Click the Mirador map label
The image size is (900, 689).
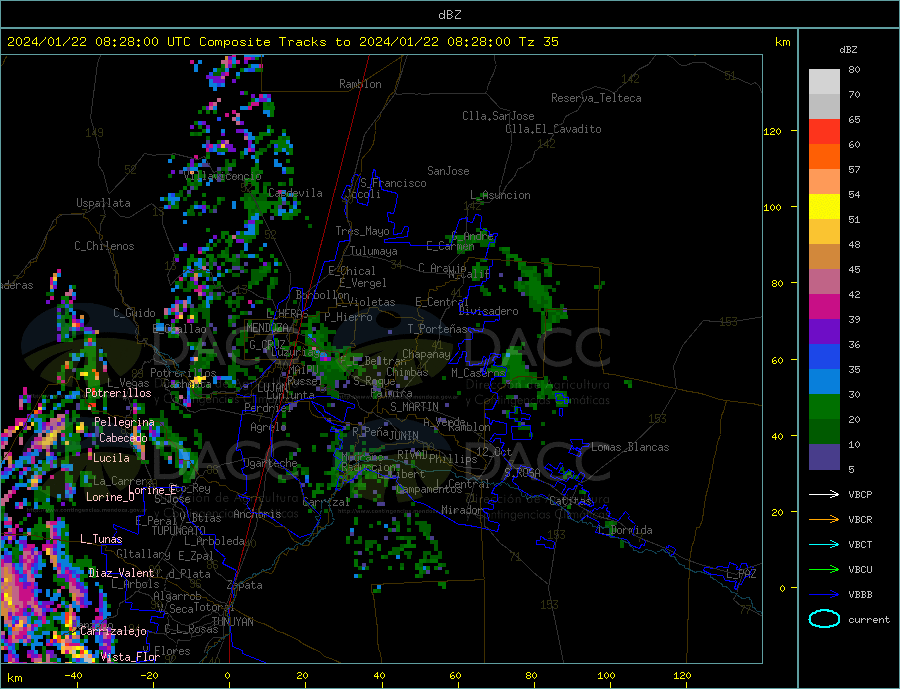[462, 510]
